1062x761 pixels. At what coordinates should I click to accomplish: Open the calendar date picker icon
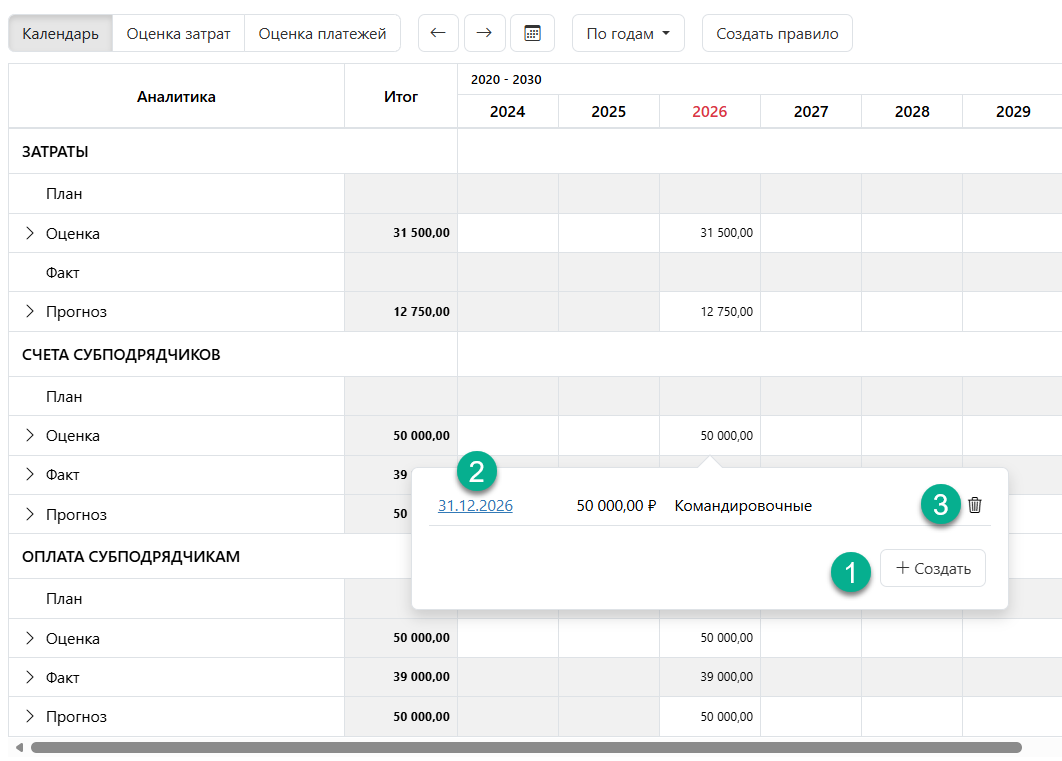pyautogui.click(x=532, y=33)
